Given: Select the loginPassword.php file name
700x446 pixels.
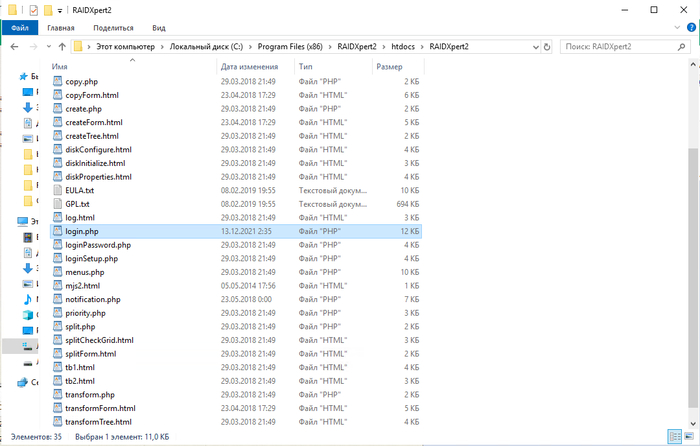Looking at the screenshot, I should click(x=98, y=245).
